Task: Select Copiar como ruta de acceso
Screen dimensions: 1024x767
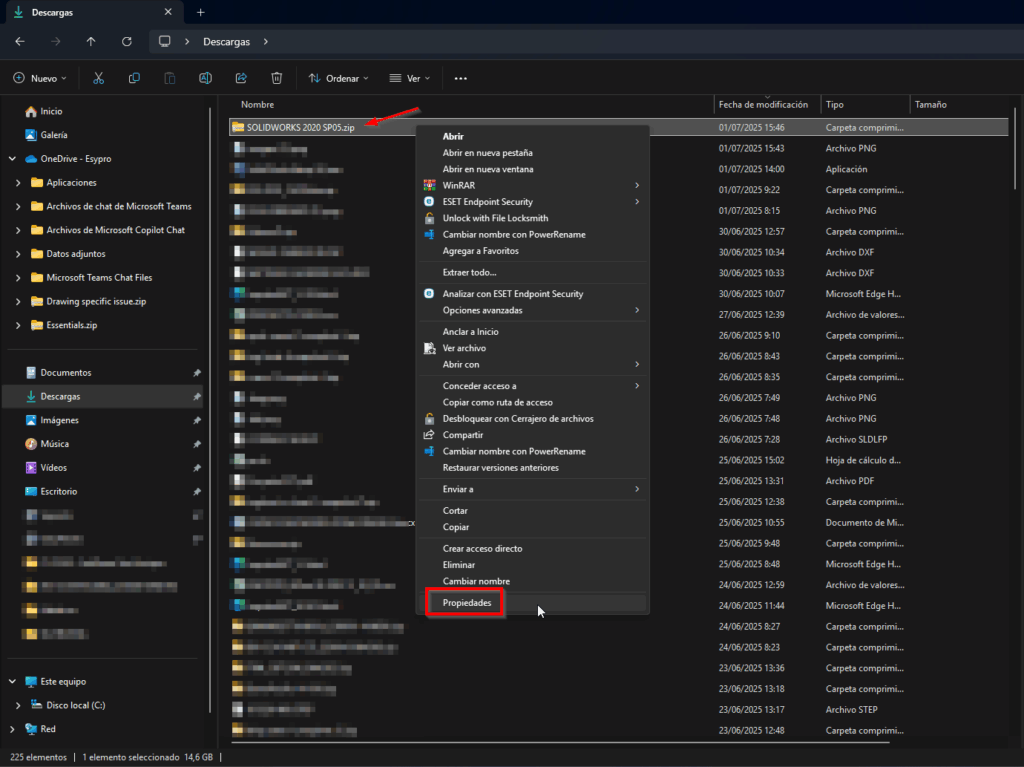Action: [x=533, y=402]
